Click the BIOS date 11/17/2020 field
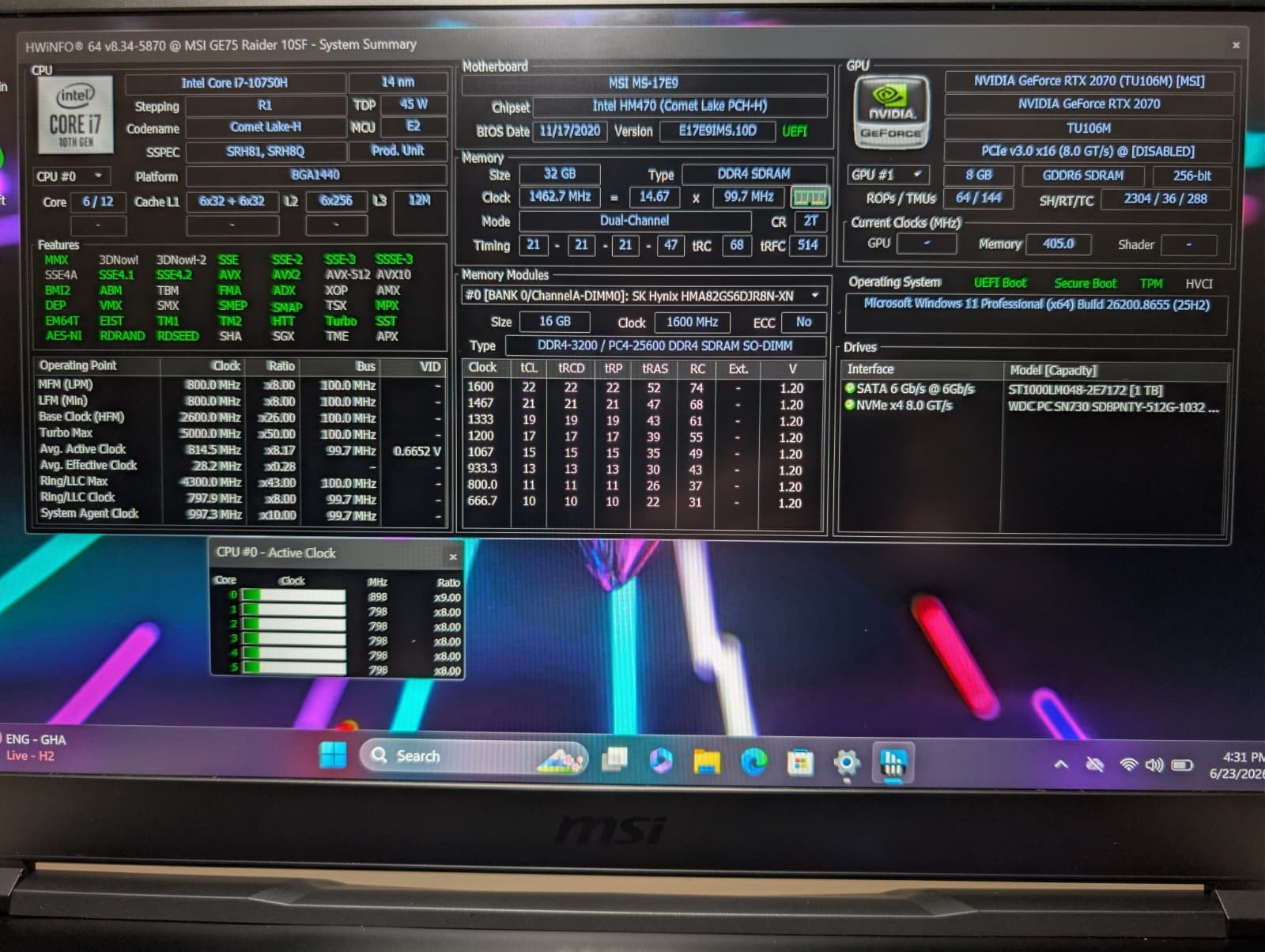Screen dimensions: 1265x952 (570, 131)
